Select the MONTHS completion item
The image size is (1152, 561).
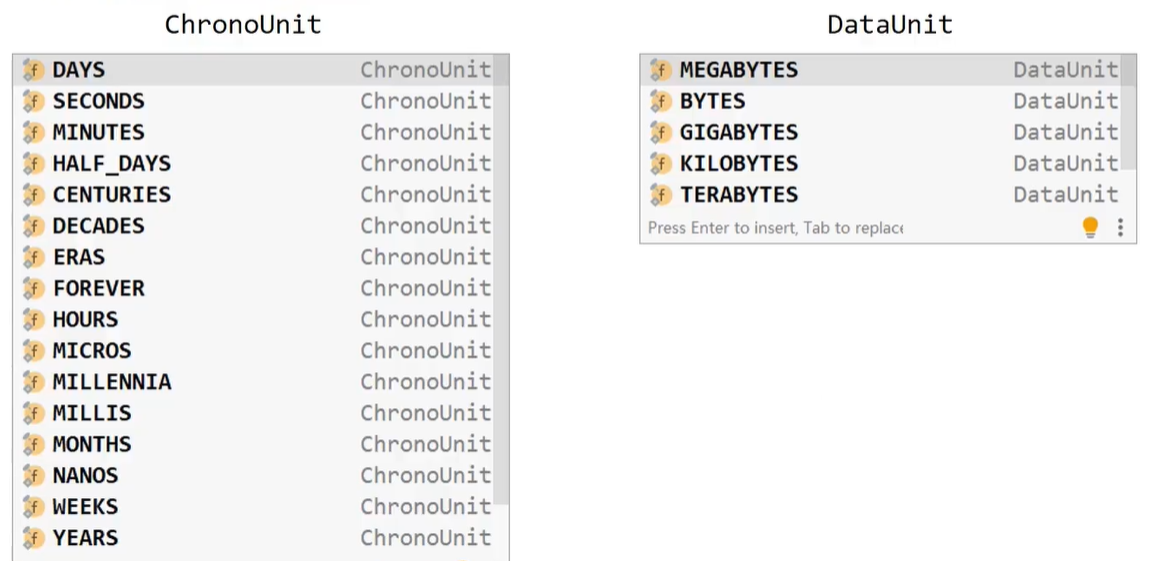tap(253, 444)
